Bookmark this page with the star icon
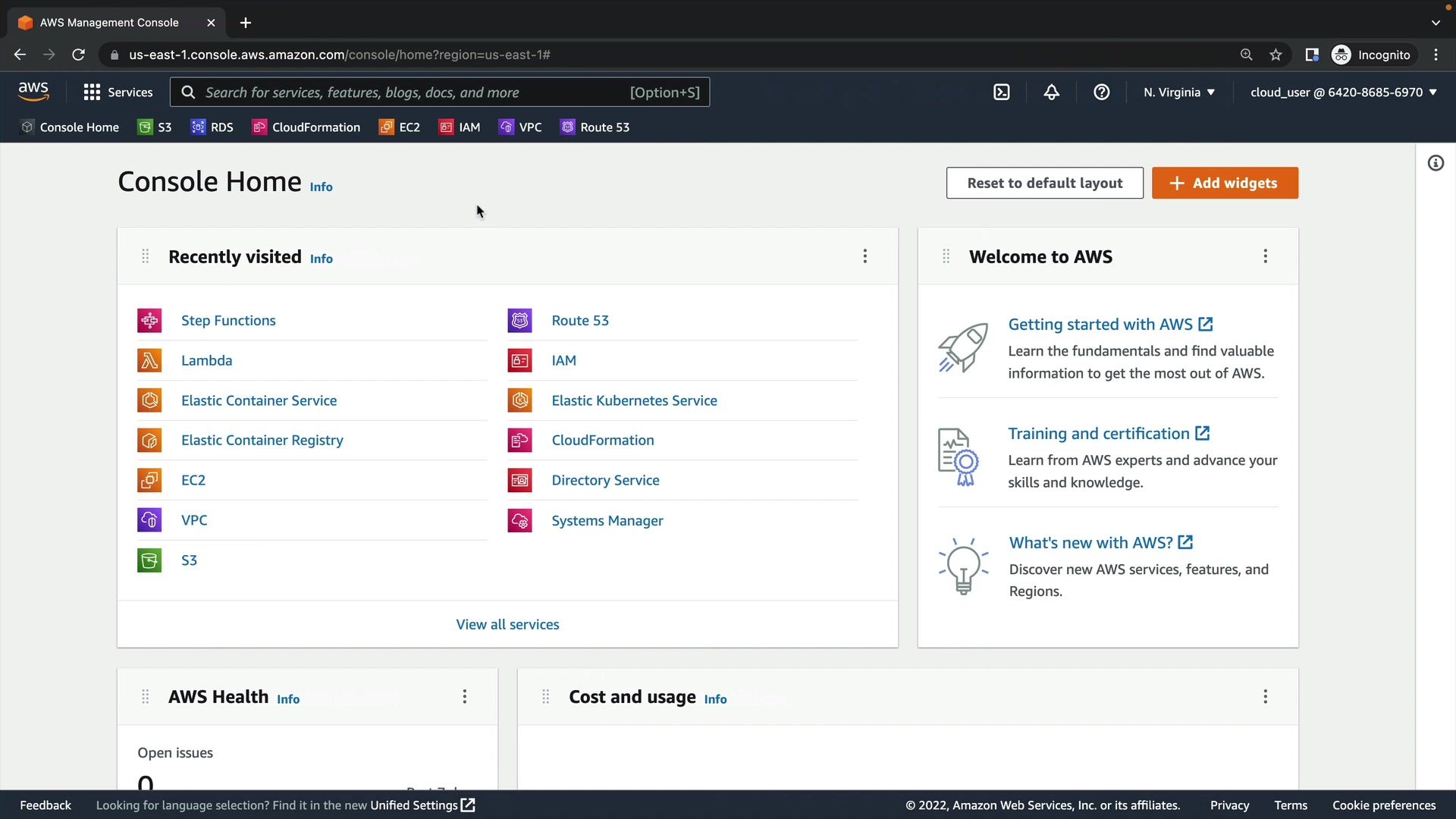This screenshot has width=1456, height=819. (1276, 55)
